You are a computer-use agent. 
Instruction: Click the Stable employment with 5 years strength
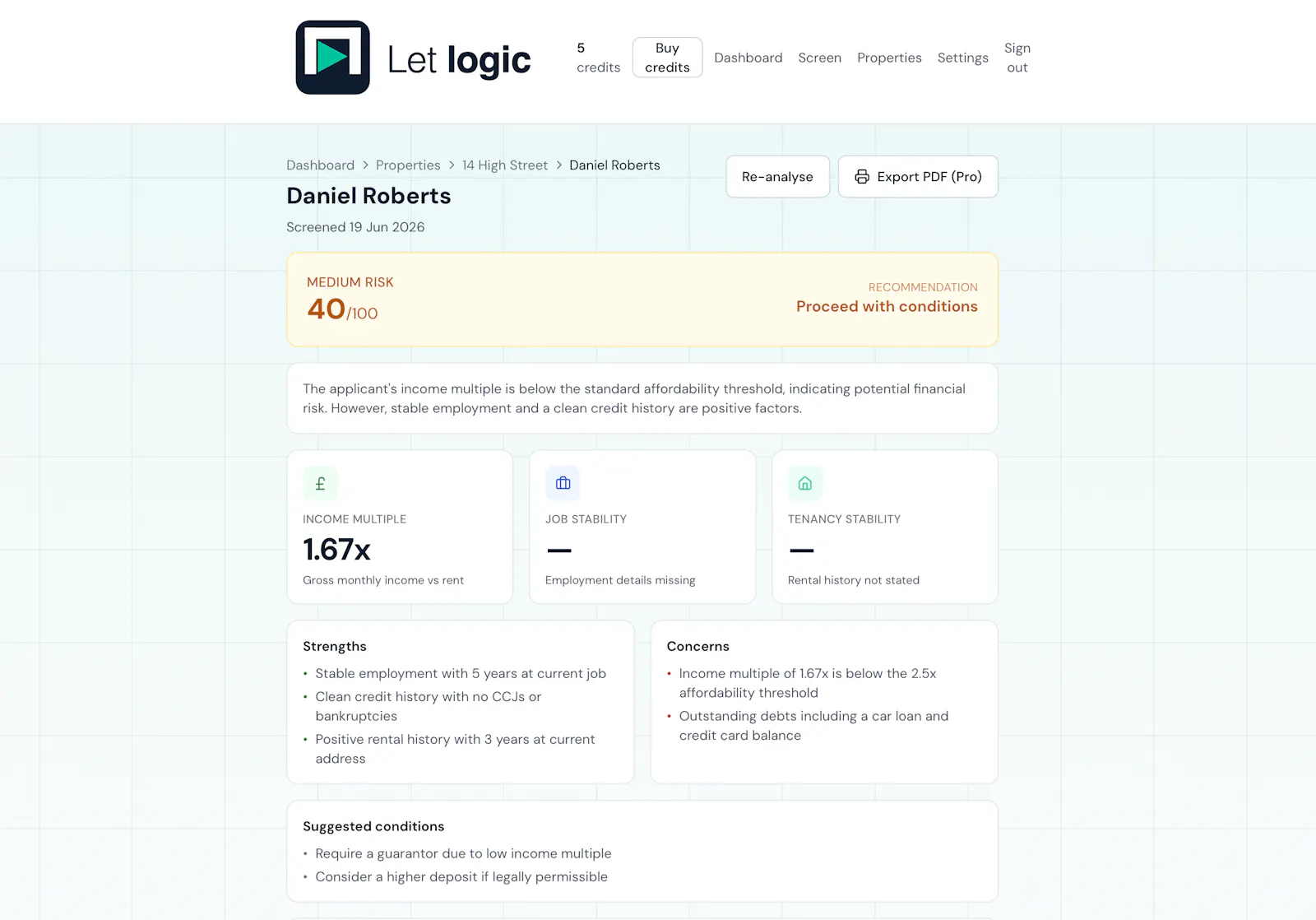pos(461,673)
